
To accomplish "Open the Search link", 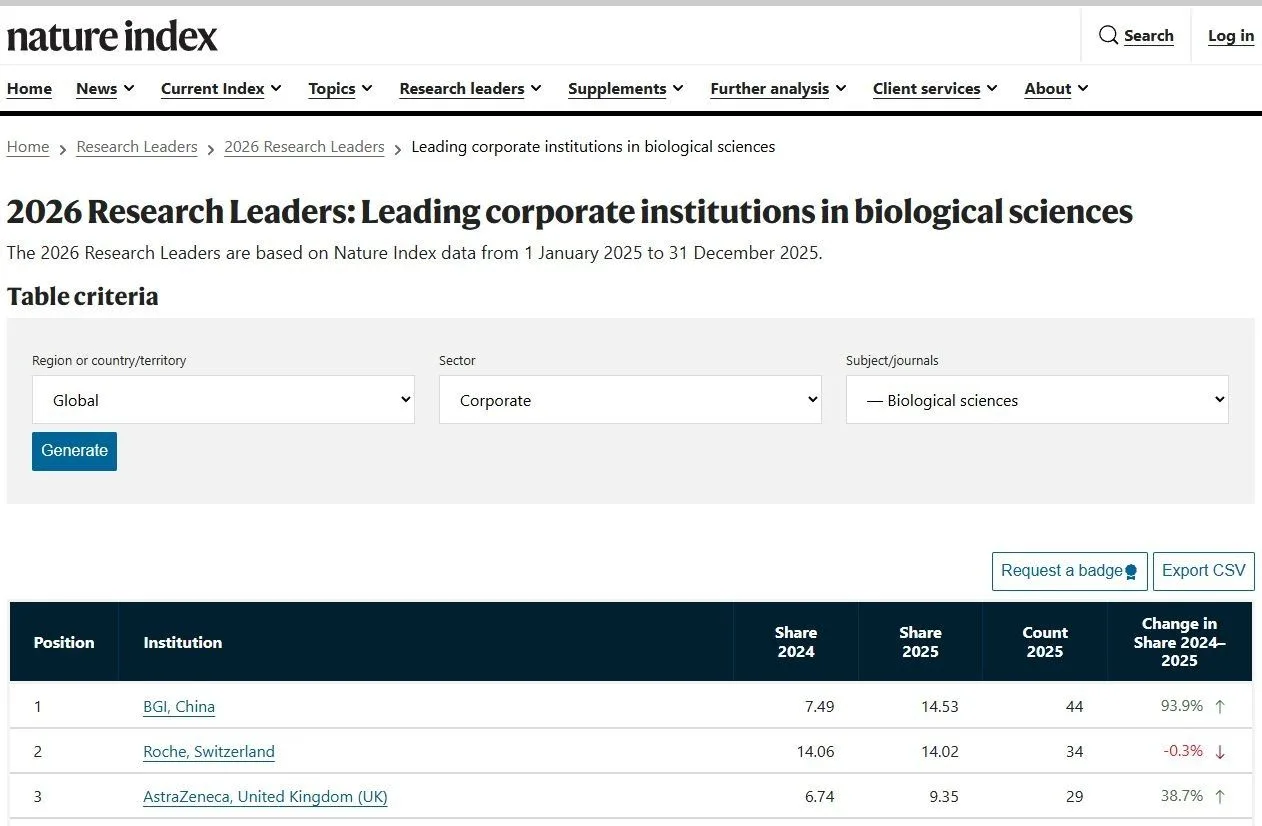I will (x=1148, y=36).
